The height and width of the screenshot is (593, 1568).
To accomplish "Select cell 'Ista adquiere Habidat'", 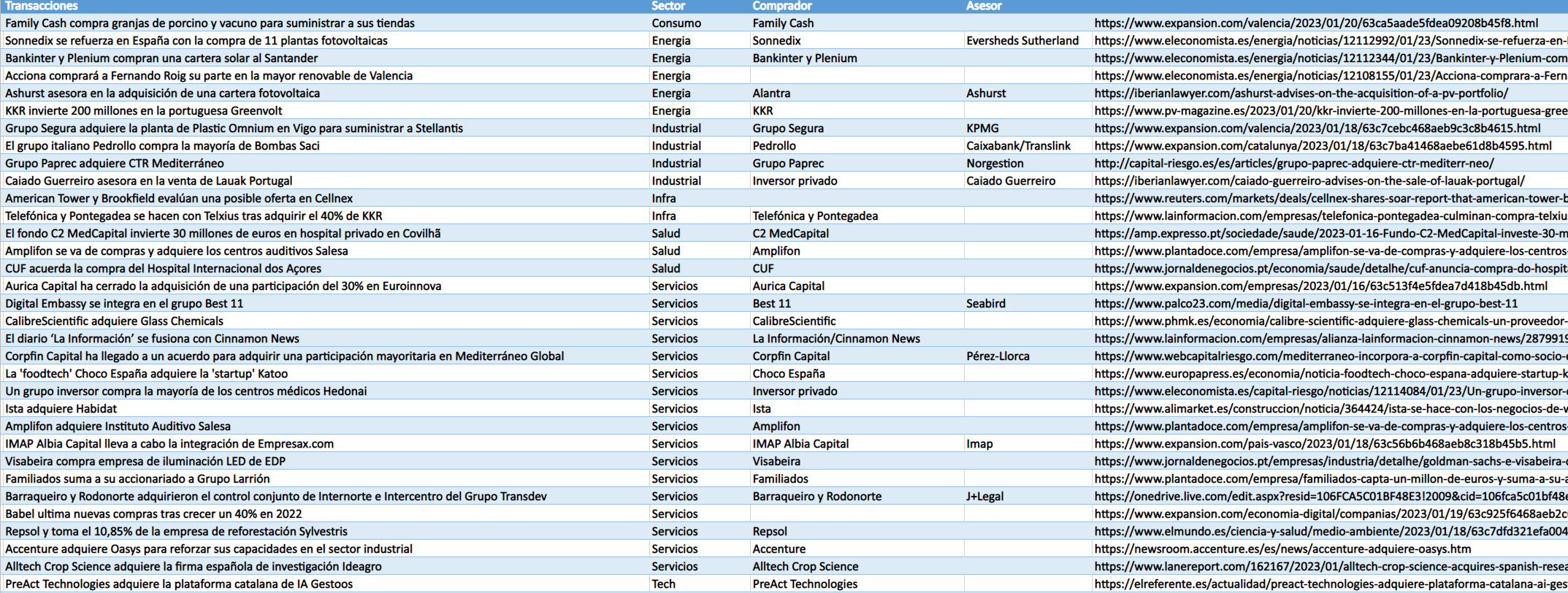I will [x=324, y=409].
